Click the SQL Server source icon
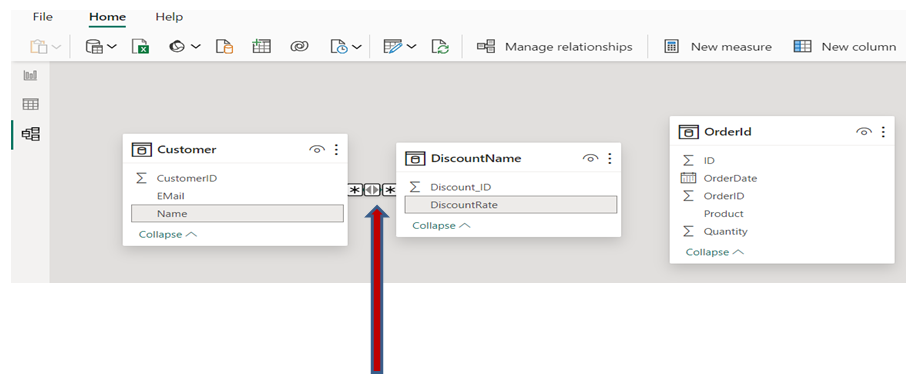This screenshot has width=908, height=376. 224,47
